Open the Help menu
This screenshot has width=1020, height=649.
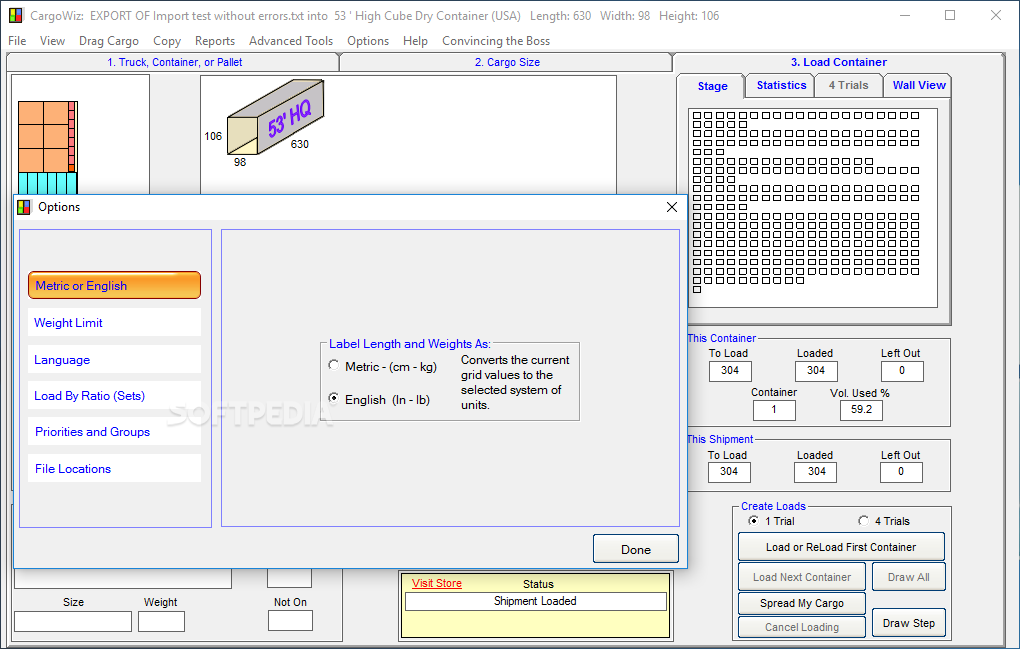[415, 40]
